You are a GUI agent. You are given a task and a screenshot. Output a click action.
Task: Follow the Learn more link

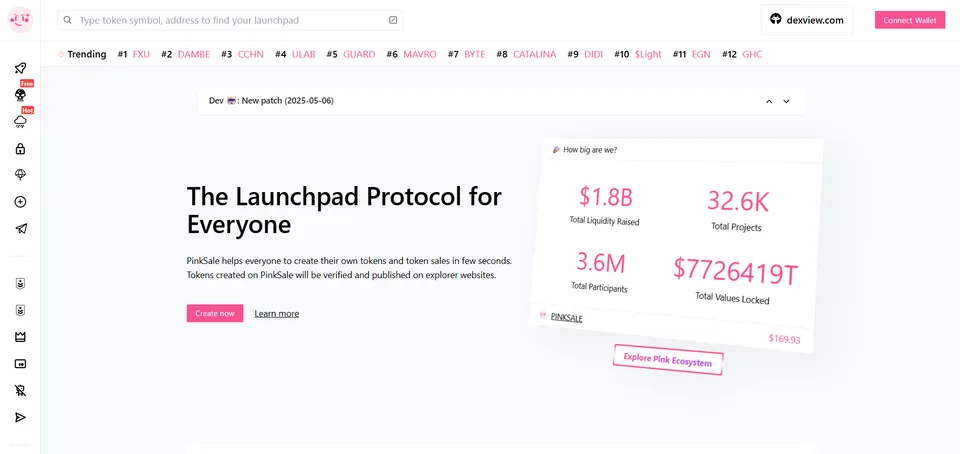tap(277, 313)
